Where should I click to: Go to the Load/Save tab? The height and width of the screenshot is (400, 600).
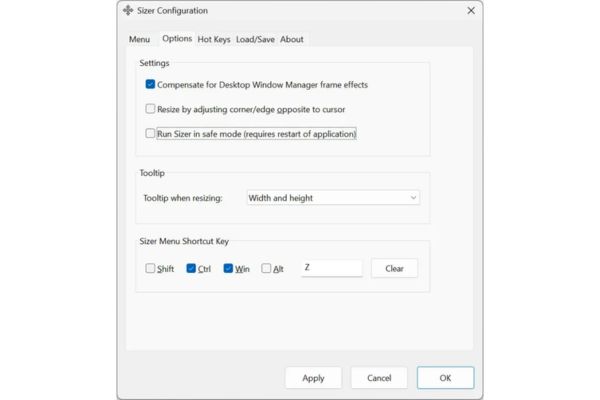click(255, 39)
